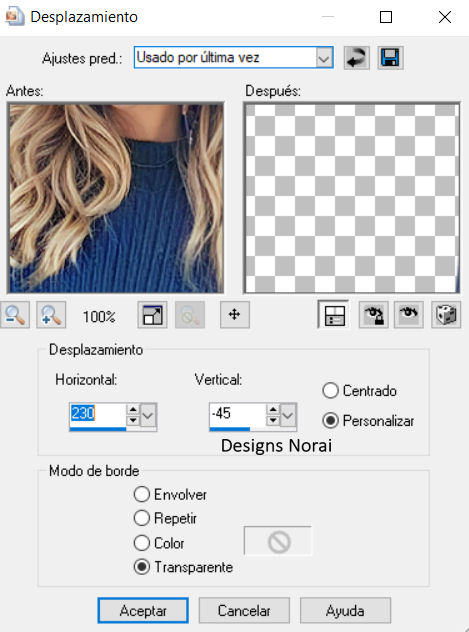Expand the Horizontal value dropdown arrow
Screen dimensions: 469x632
(148, 415)
